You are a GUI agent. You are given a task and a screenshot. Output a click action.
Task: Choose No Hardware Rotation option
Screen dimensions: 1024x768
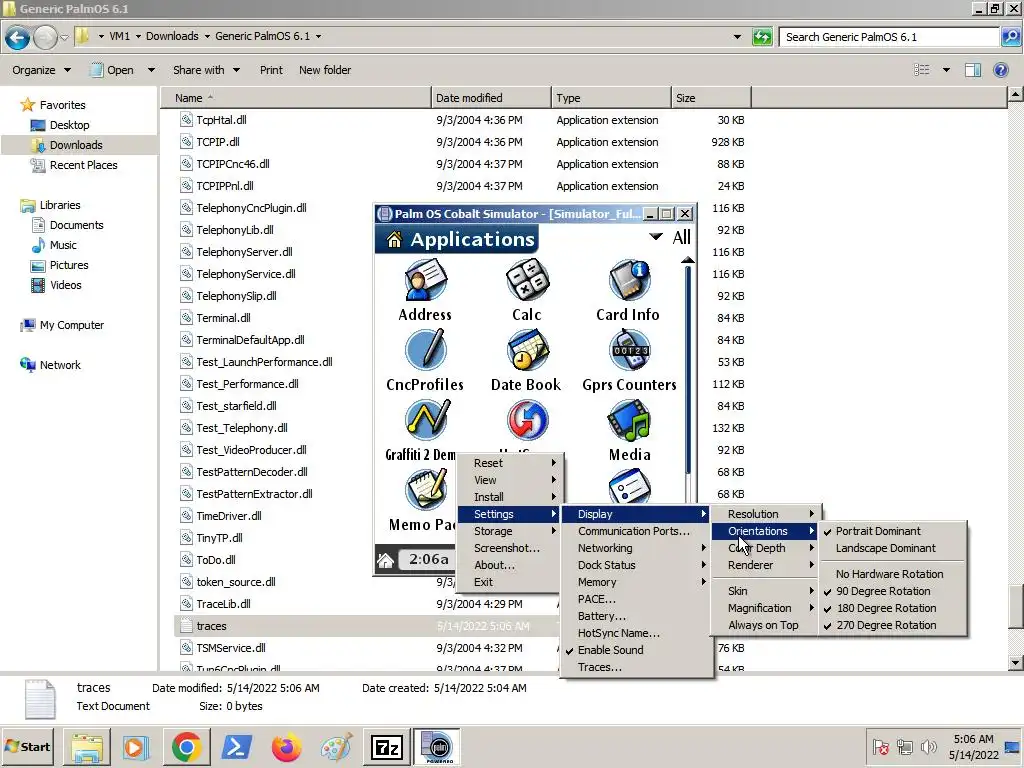(893, 574)
